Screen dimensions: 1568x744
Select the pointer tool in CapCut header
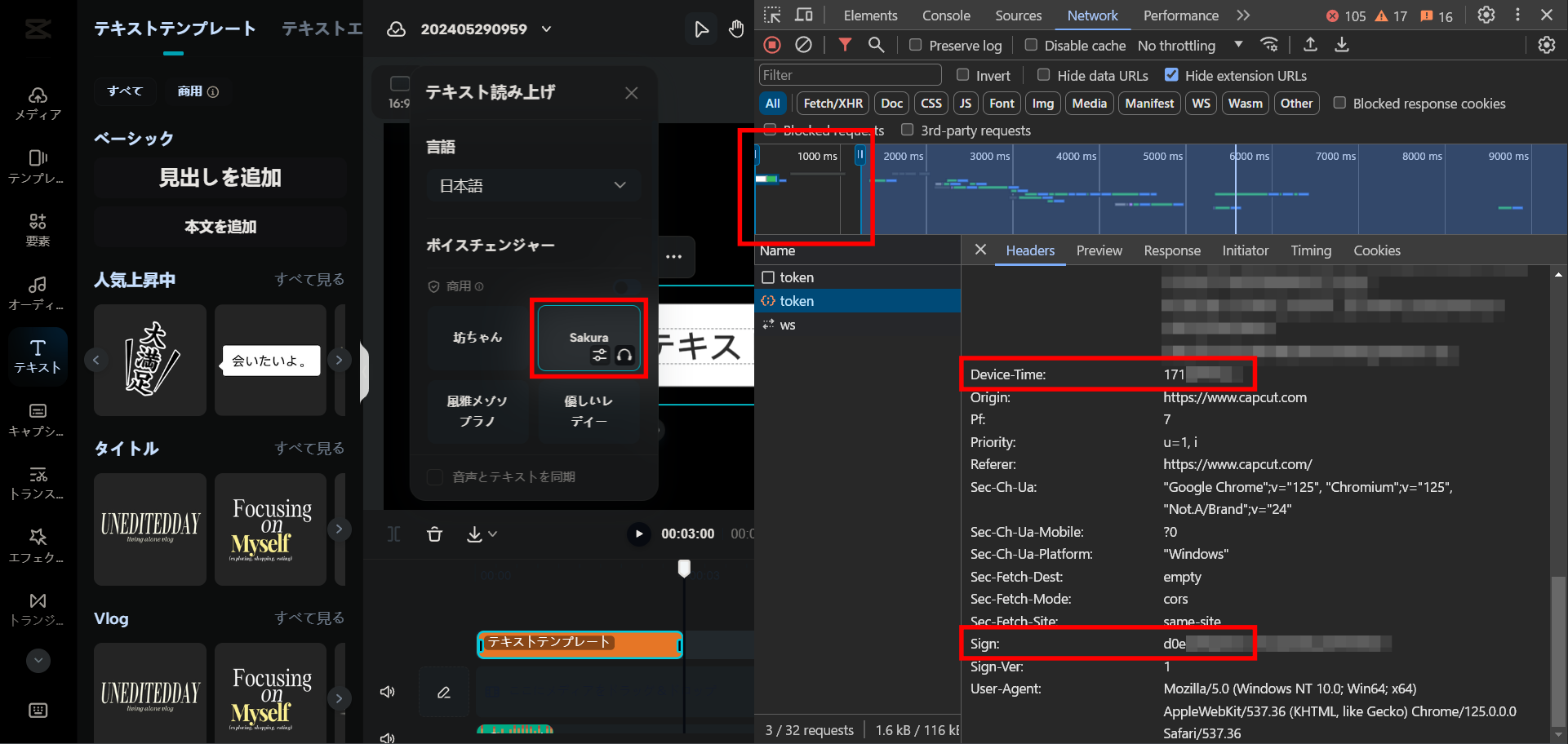701,29
